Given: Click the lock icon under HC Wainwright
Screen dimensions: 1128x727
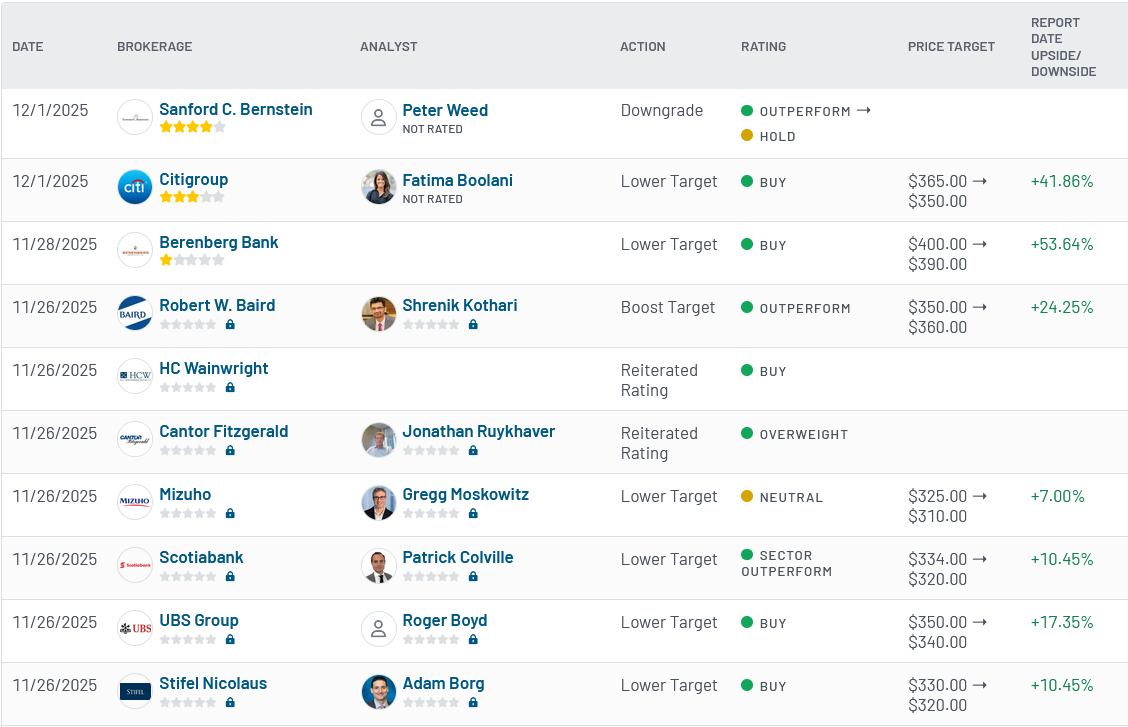Looking at the screenshot, I should (230, 388).
